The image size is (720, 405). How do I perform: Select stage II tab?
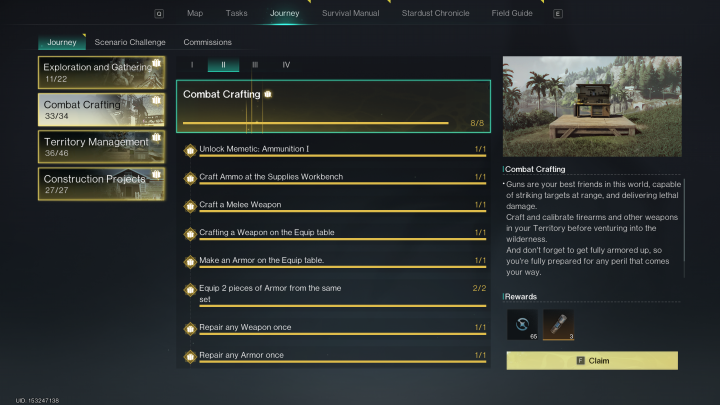click(223, 65)
